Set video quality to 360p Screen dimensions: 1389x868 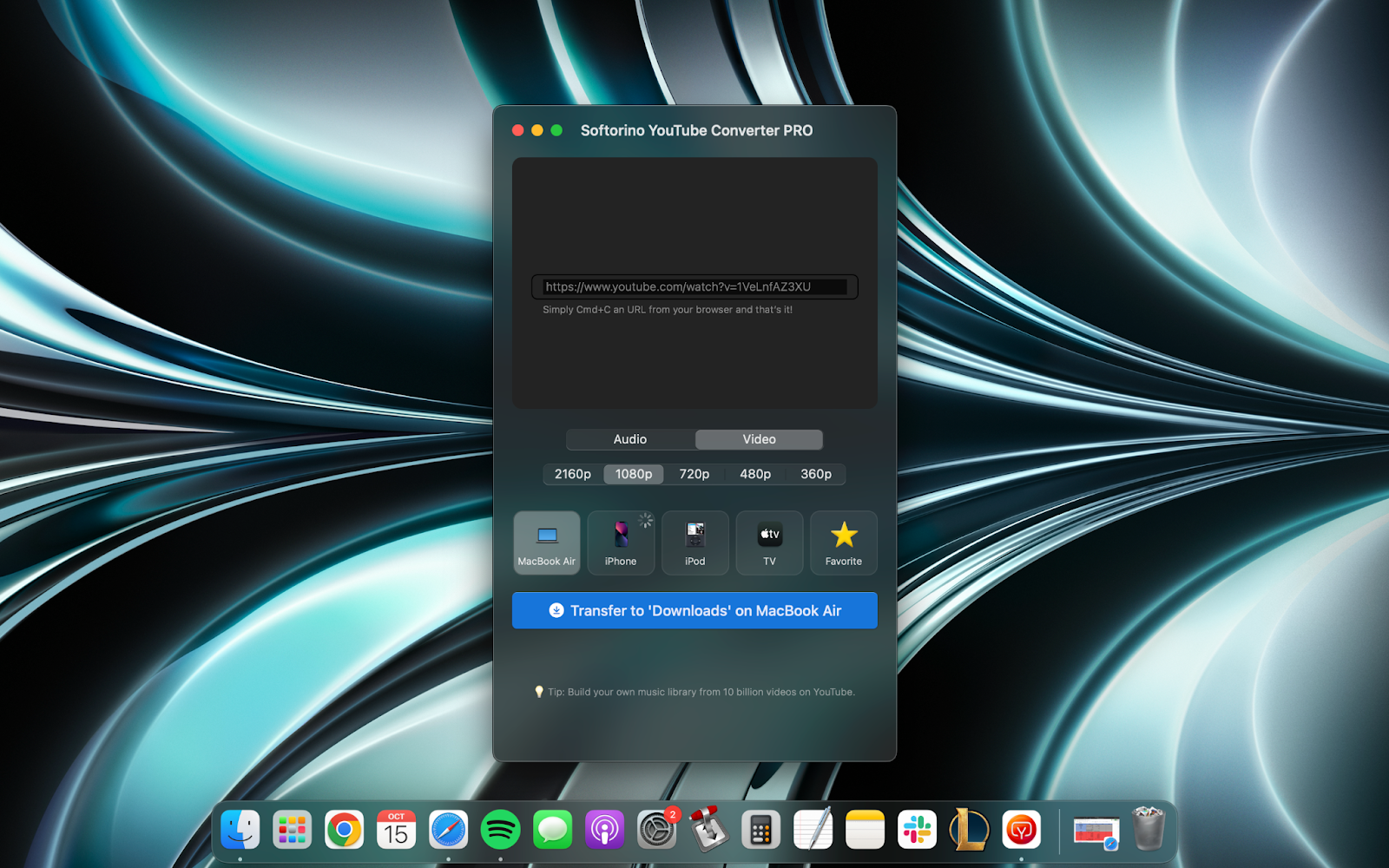pyautogui.click(x=816, y=474)
